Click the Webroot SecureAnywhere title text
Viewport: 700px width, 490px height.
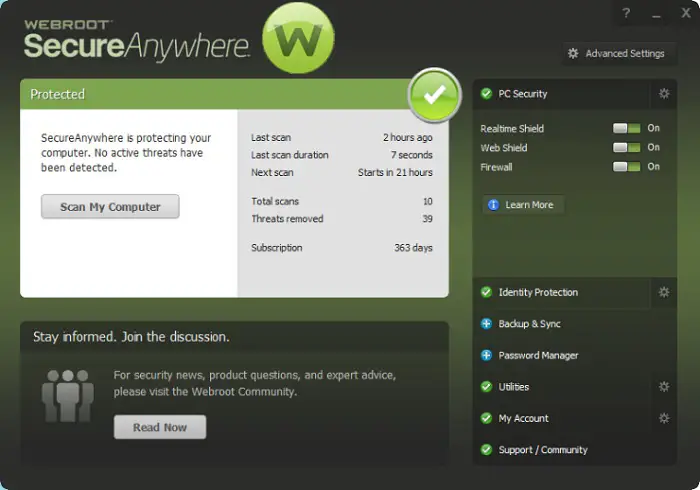[137, 41]
